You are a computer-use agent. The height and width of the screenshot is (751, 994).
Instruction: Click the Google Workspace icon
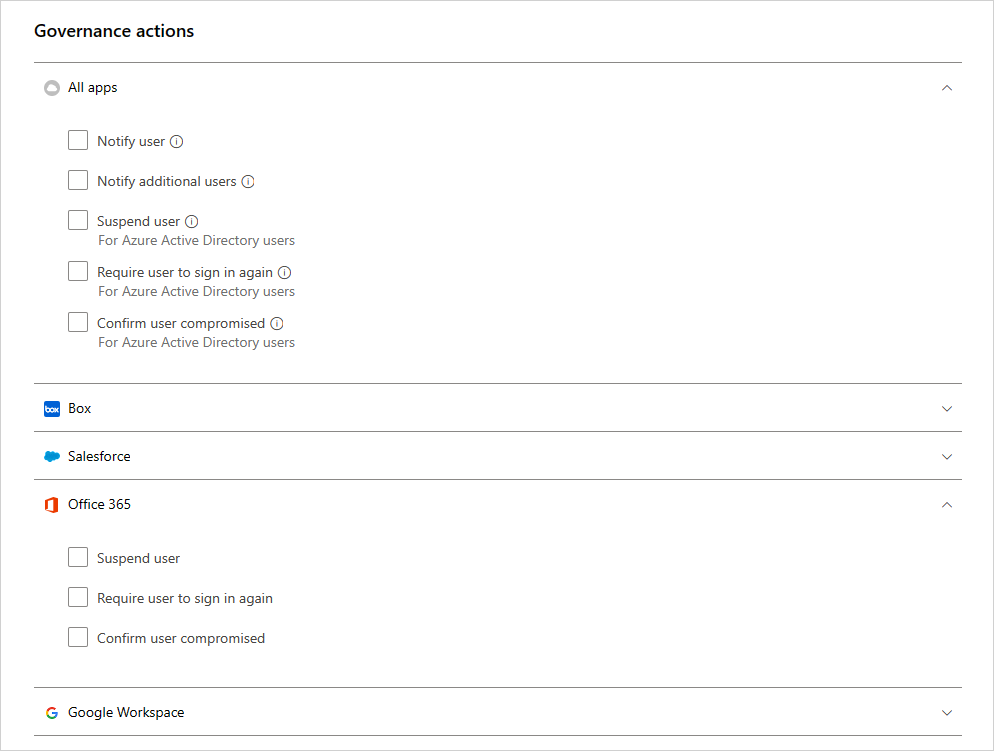[x=51, y=712]
